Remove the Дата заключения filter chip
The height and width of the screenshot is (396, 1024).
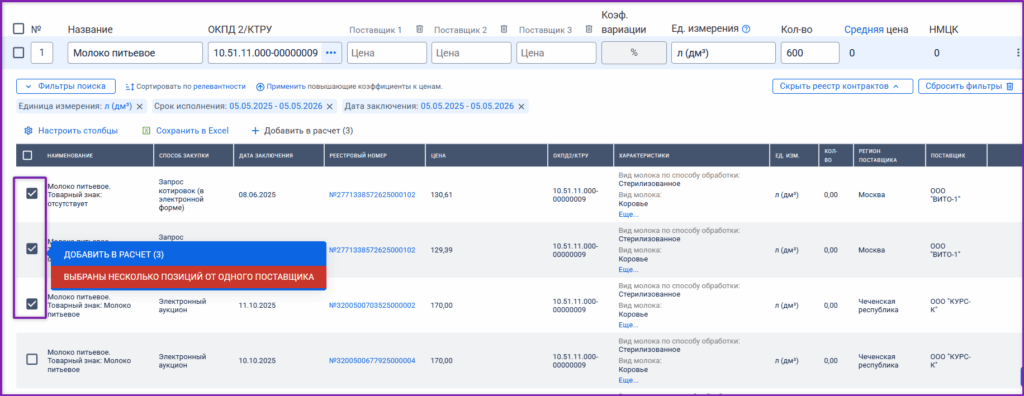[x=521, y=106]
